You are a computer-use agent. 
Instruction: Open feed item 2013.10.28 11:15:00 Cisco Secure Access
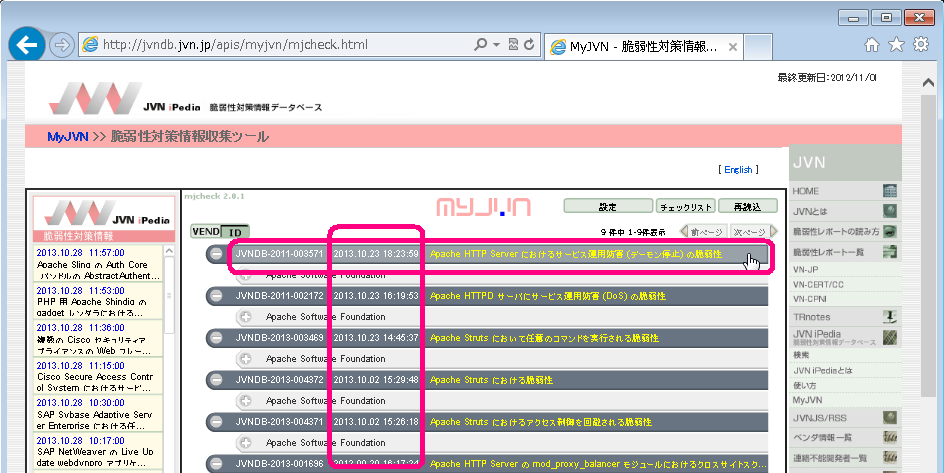tap(98, 377)
